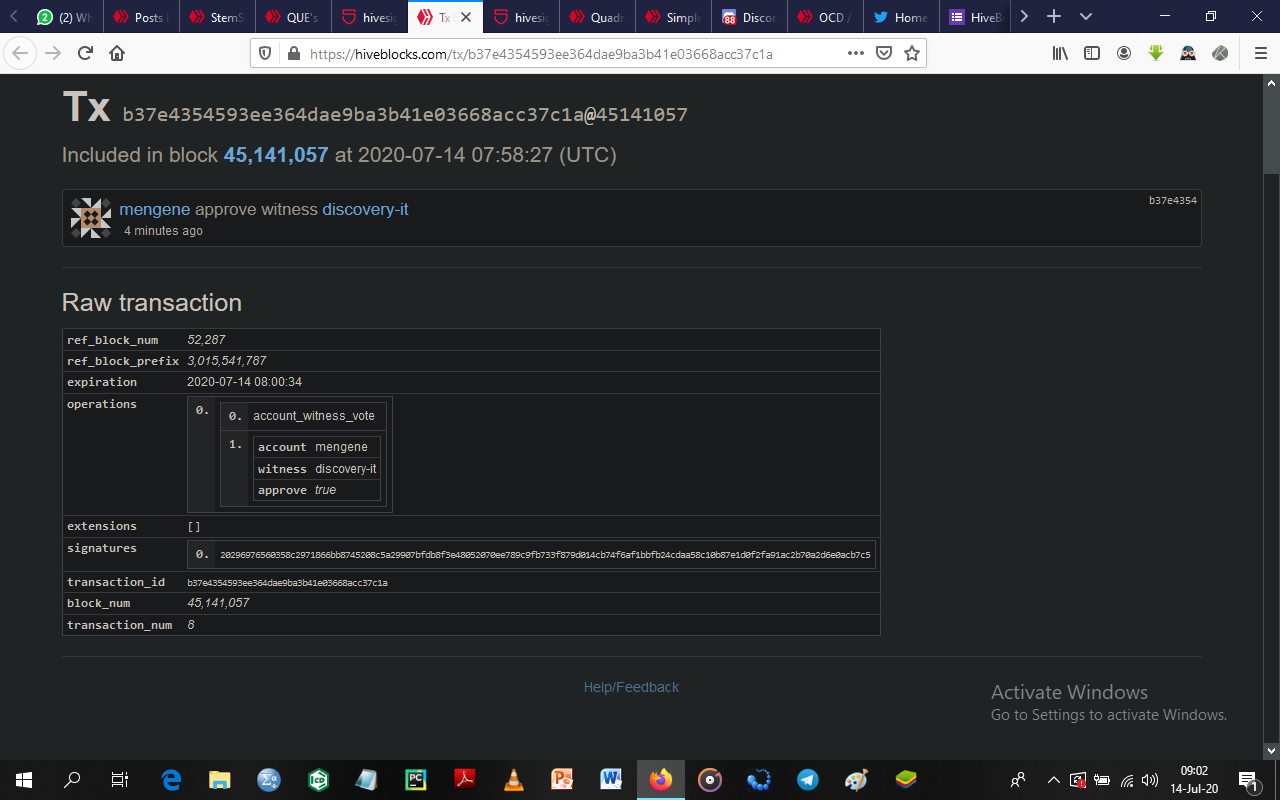Open the Action Center notifications

(x=1248, y=779)
